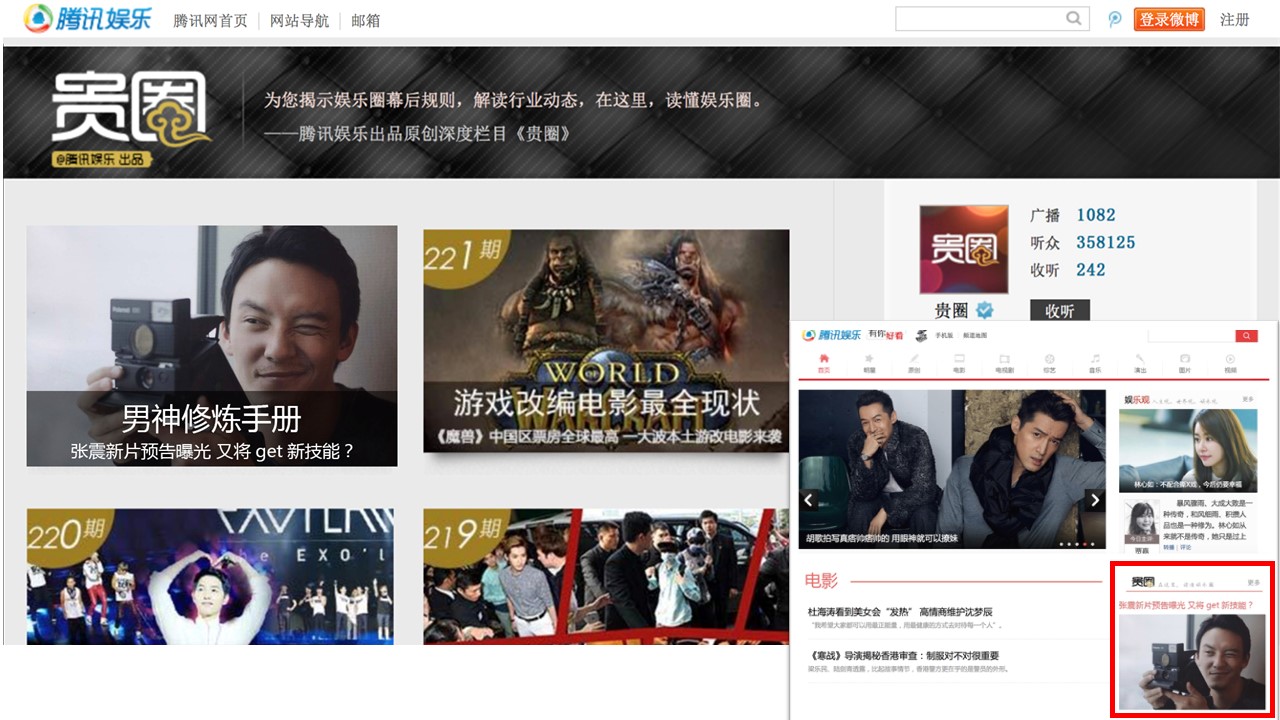Click the 转播 link under the 林心如 text
The width and height of the screenshot is (1280, 720).
(1169, 547)
